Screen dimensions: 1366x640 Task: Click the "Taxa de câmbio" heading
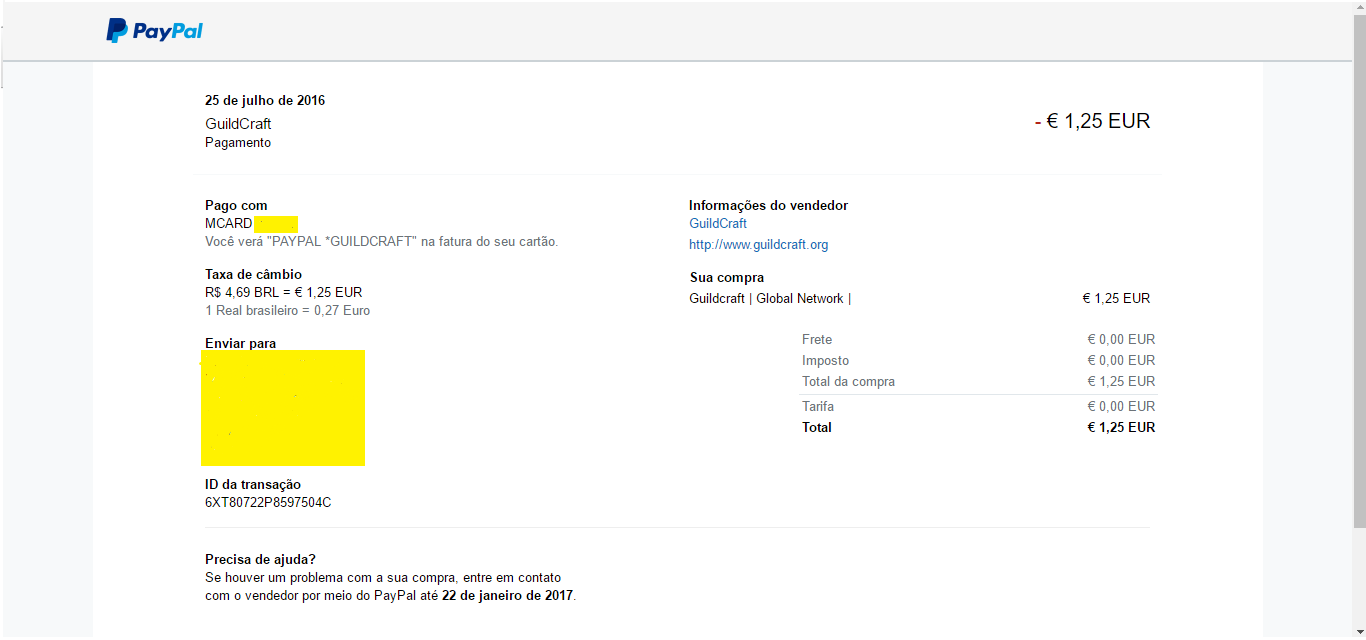pyautogui.click(x=253, y=274)
